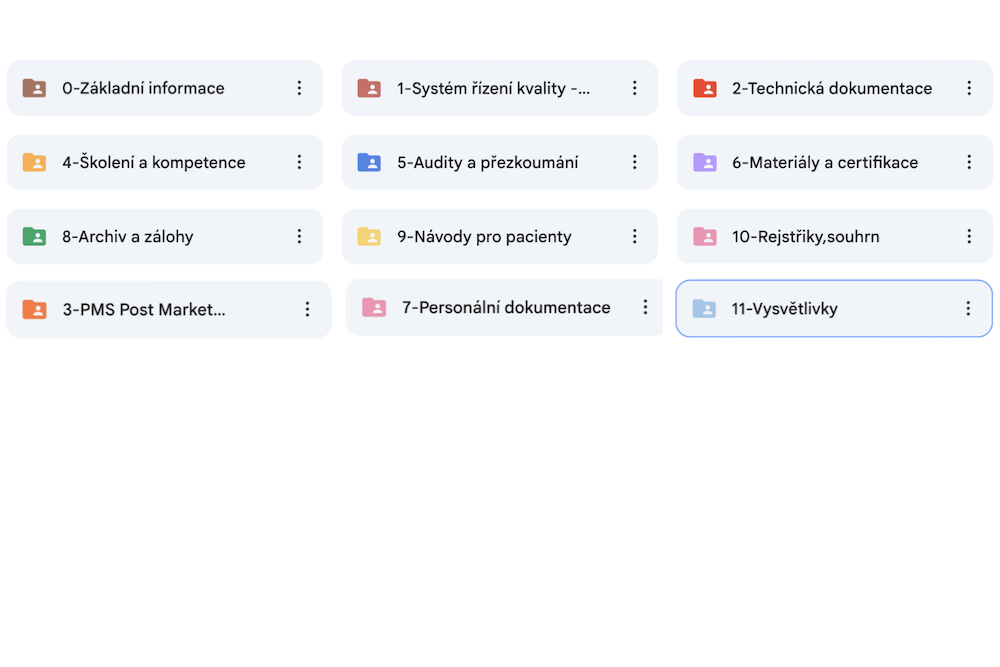Select the 2-Technická dokumentace folder label
The width and height of the screenshot is (1000, 667).
[832, 88]
